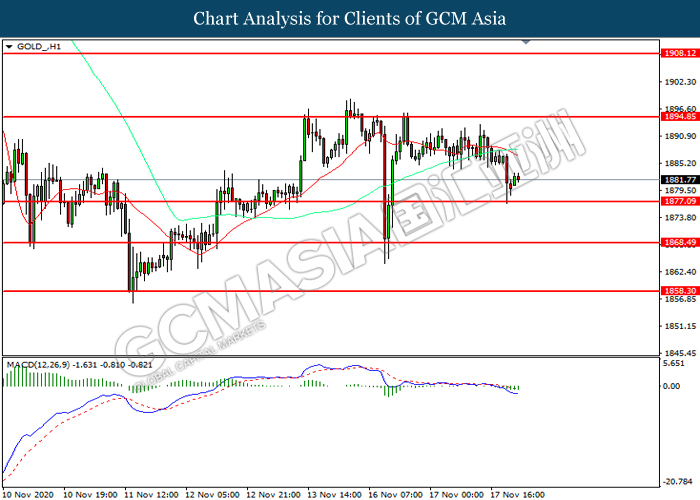
Task: Select the 1868.49 price level label
Action: (680, 242)
